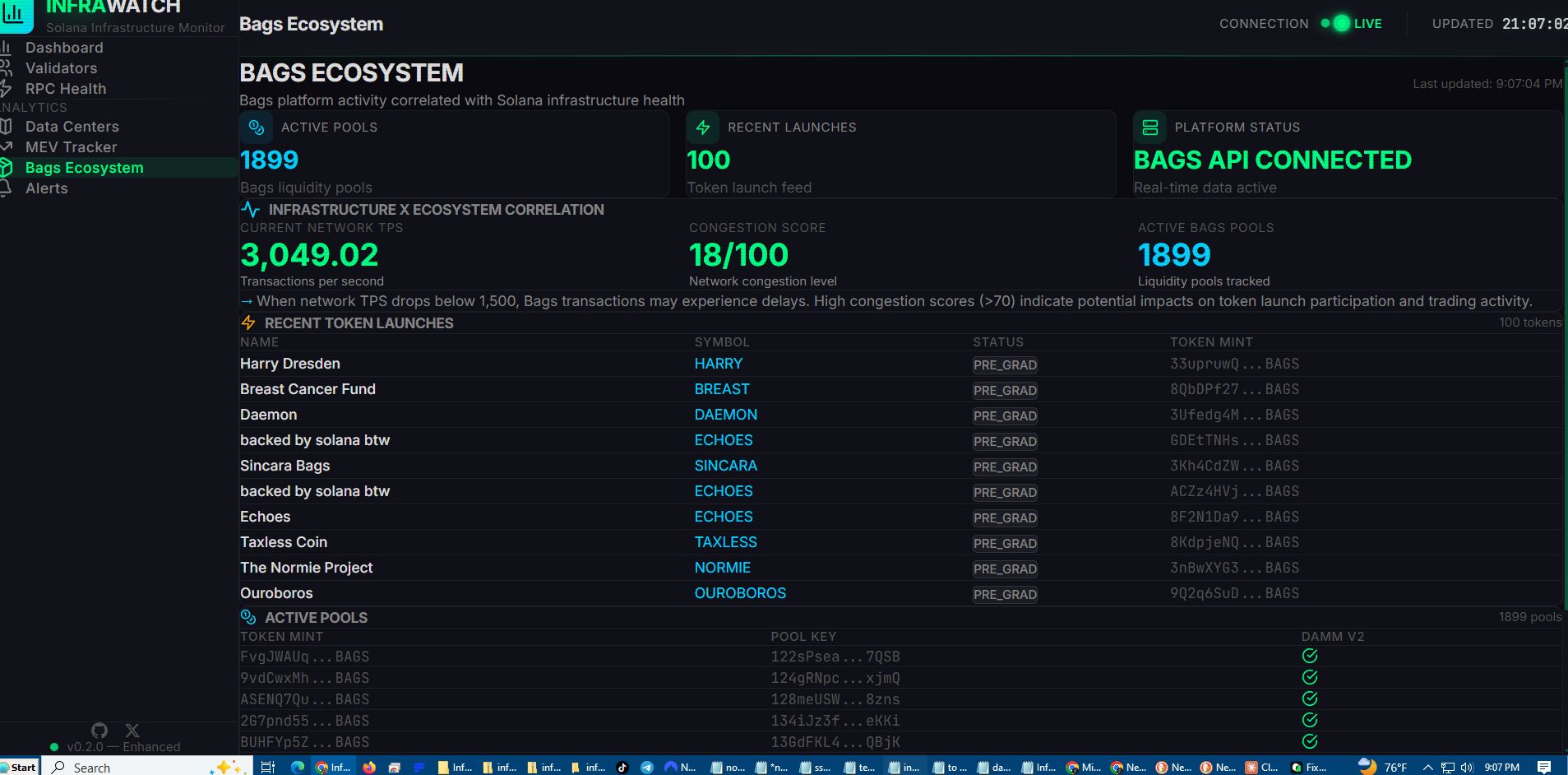Click PRE_GRAD badge for Taxless Coin
The height and width of the screenshot is (775, 1568).
1005,543
